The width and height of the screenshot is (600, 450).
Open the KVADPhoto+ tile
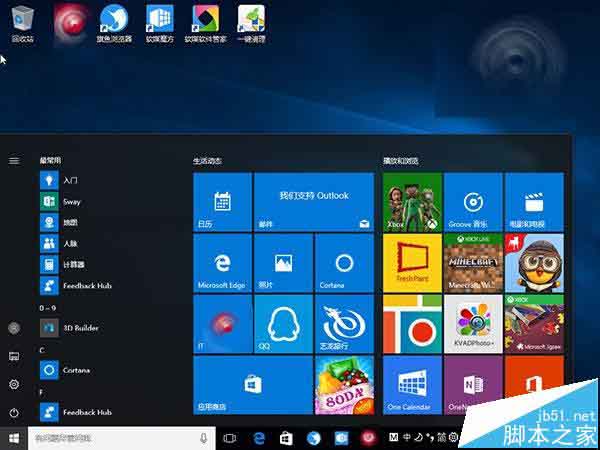point(473,324)
